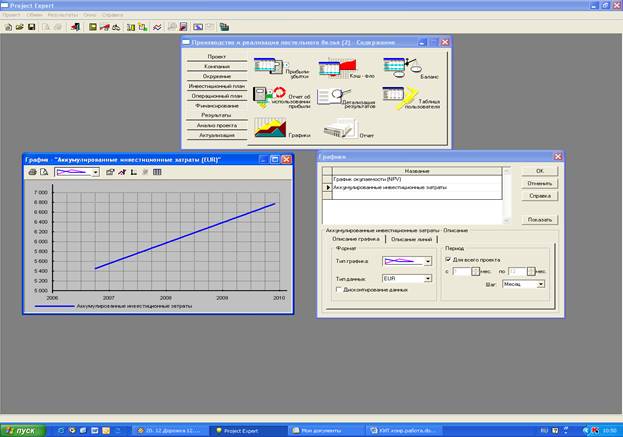This screenshot has width=623, height=437.
Task: Open the Windows пуск start button
Action: coord(24,430)
